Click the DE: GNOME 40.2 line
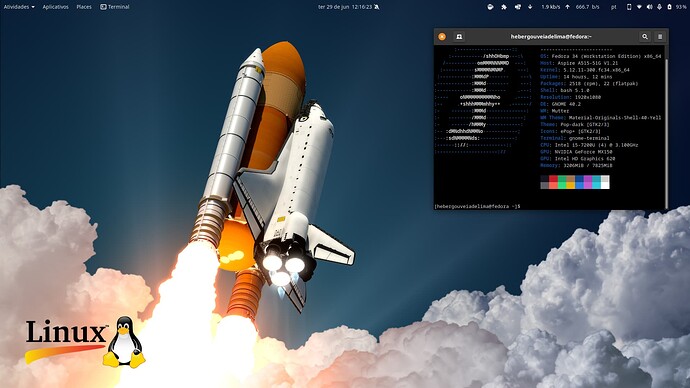Screen dimensions: 690x388 point(560,104)
